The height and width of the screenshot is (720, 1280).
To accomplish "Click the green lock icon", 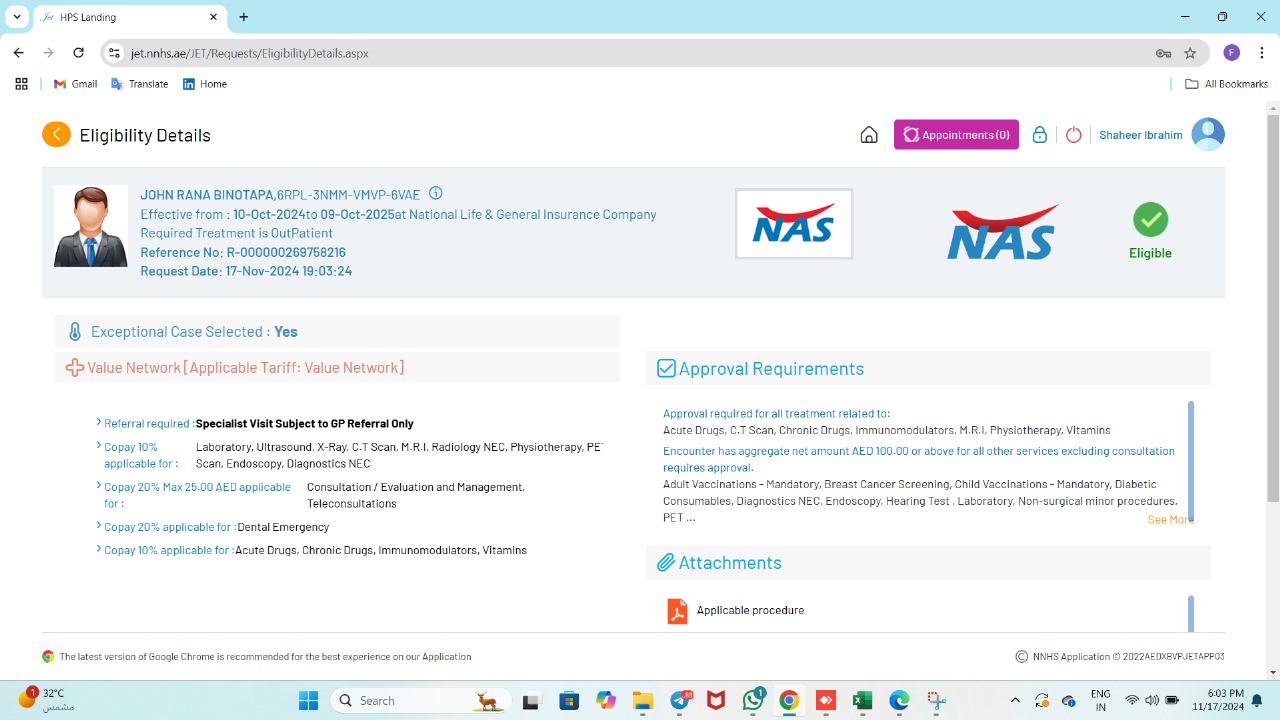I will (x=1040, y=135).
